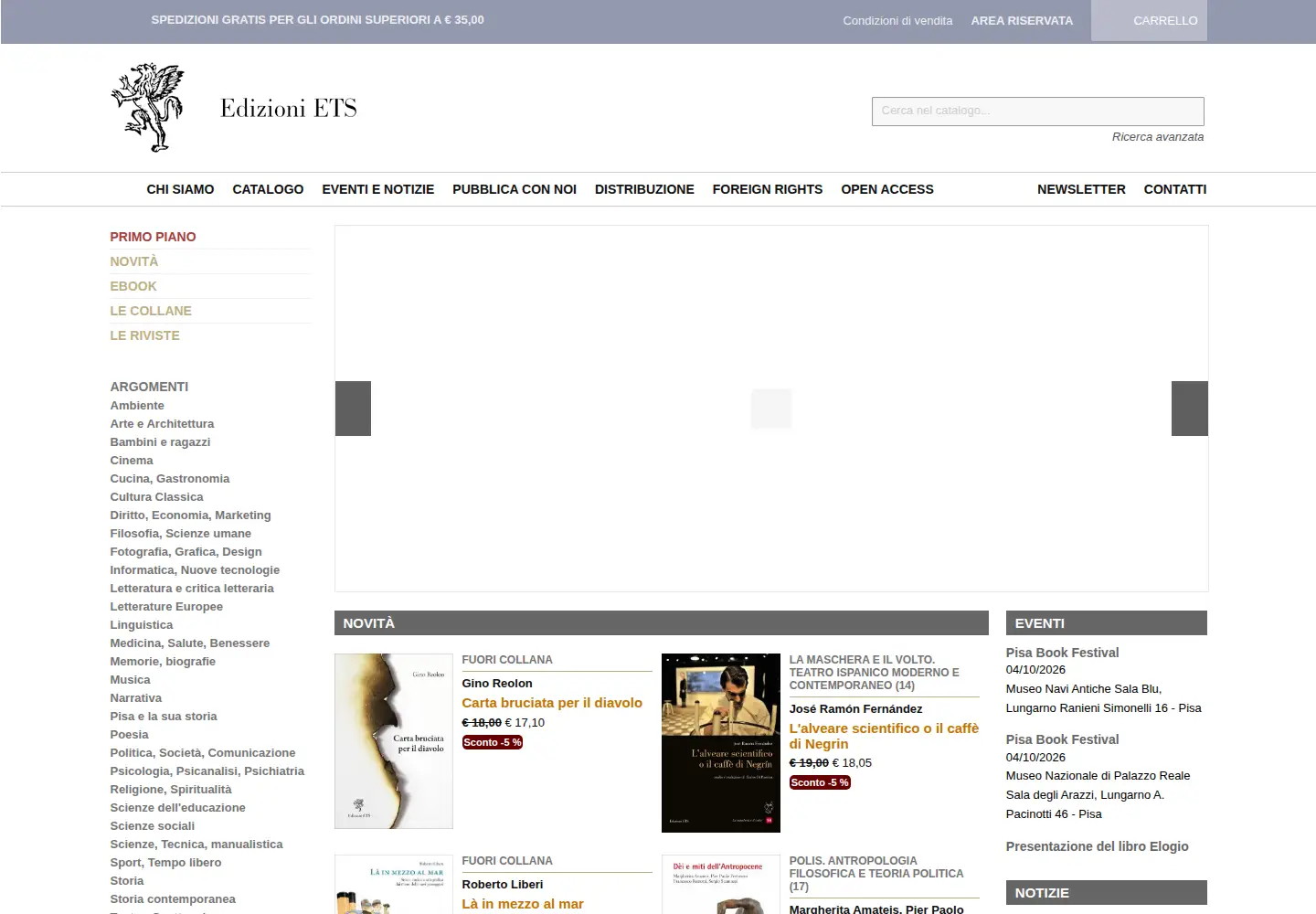Browse Letterature Europee topic
This screenshot has width=1316, height=914.
[x=166, y=607]
